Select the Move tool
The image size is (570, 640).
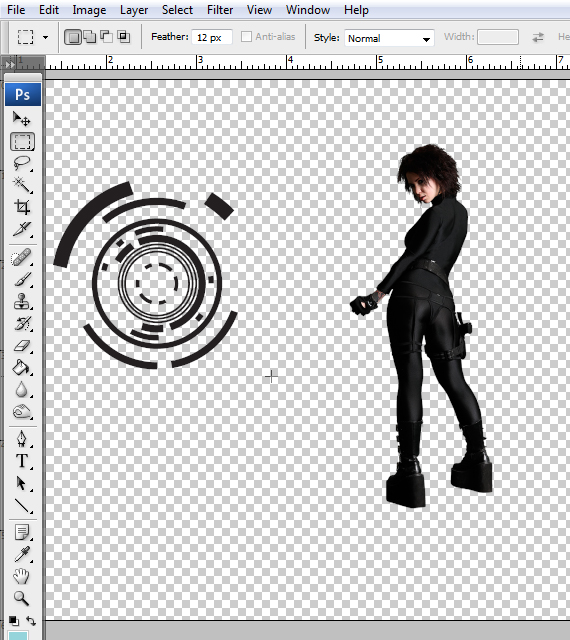click(x=22, y=119)
